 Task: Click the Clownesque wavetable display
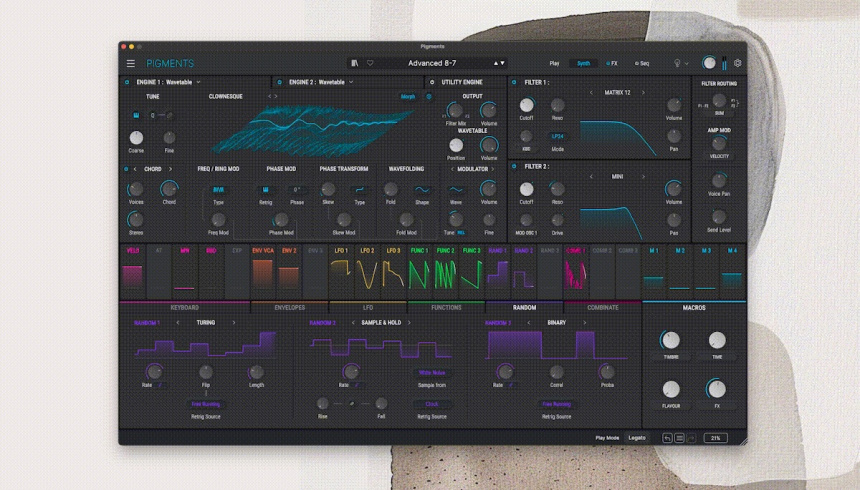pos(313,131)
